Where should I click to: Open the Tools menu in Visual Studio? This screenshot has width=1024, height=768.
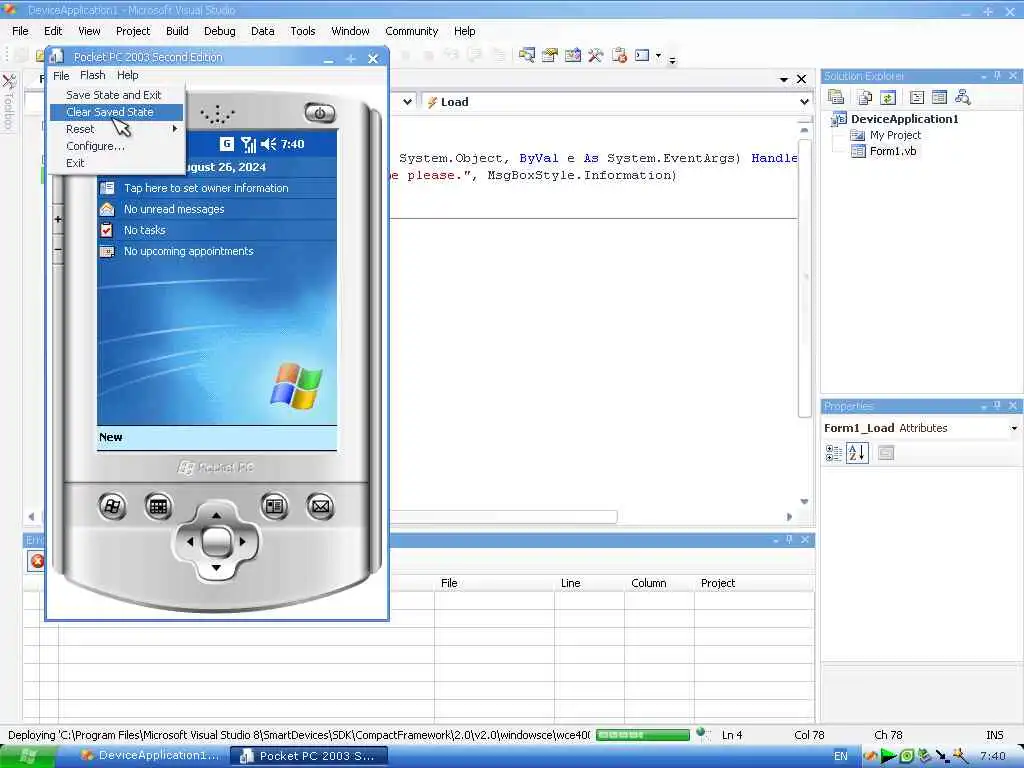(x=302, y=31)
